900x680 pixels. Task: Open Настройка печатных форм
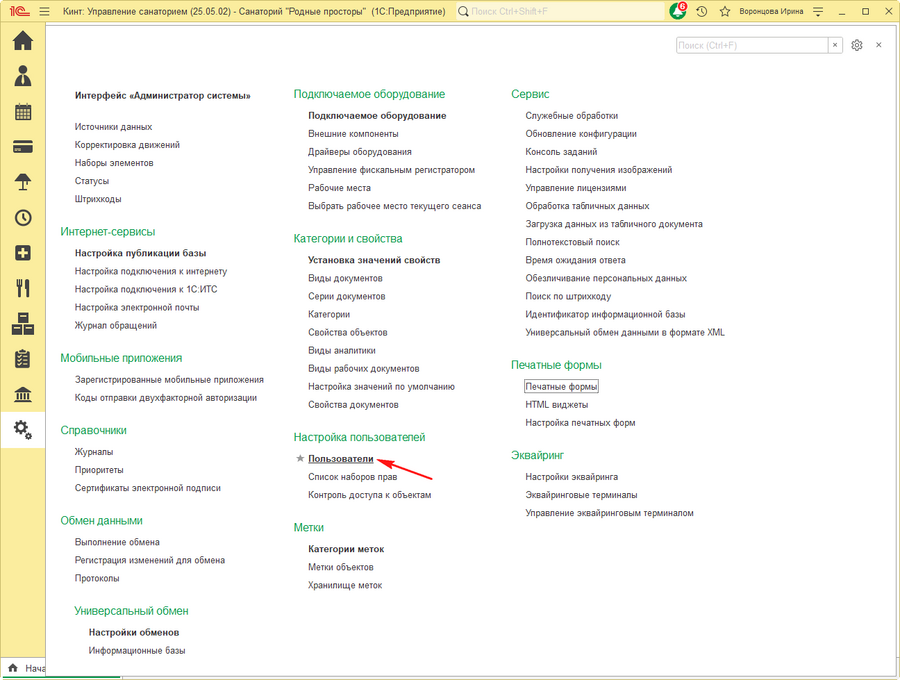pos(580,423)
